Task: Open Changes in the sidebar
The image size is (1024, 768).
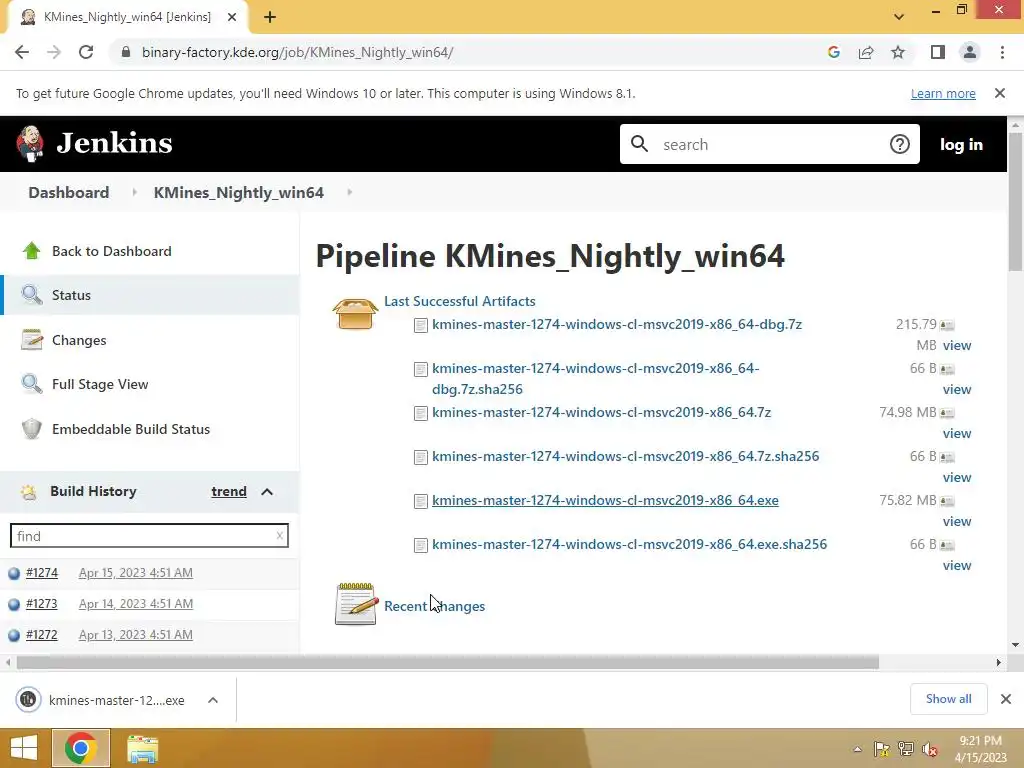Action: [79, 340]
